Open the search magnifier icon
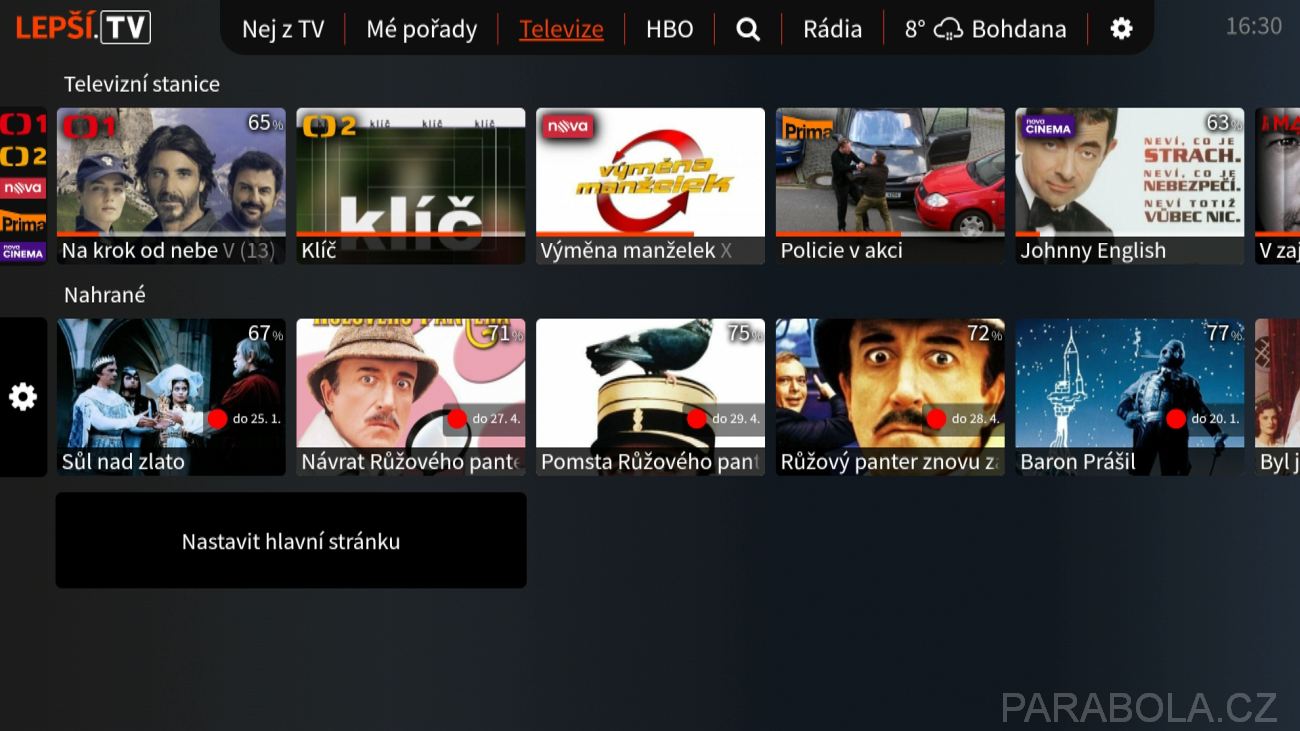Viewport: 1300px width, 731px height. [748, 29]
